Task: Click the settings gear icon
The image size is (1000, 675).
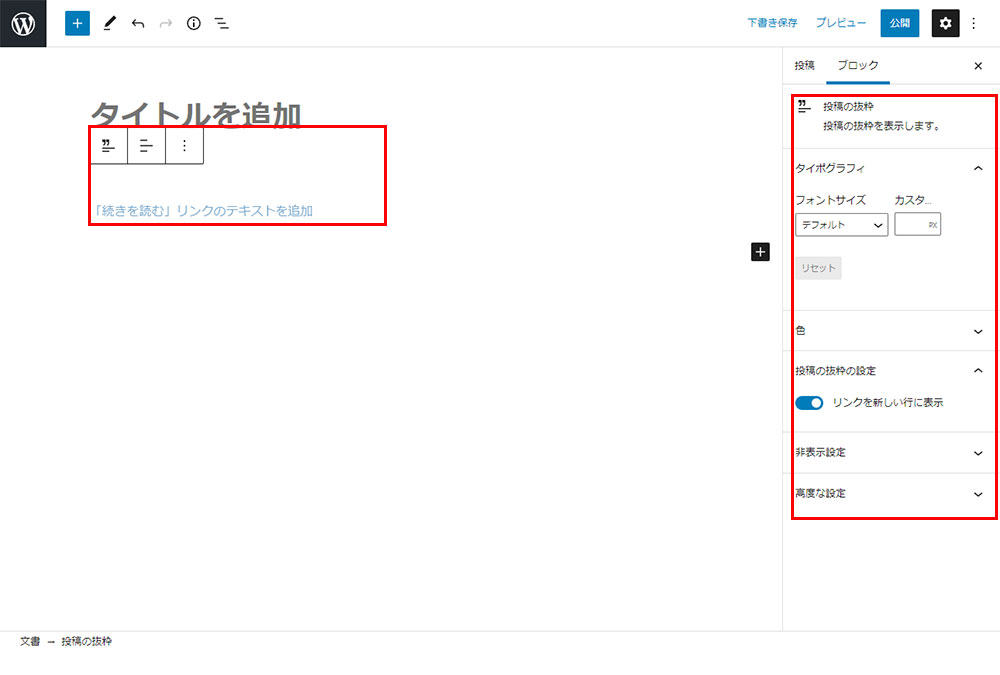Action: pyautogui.click(x=945, y=22)
